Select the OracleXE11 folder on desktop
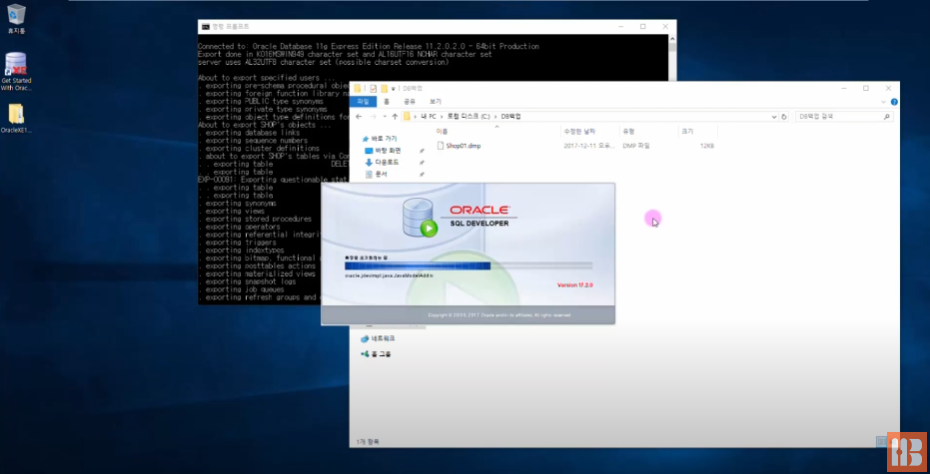The height and width of the screenshot is (474, 930). [x=16, y=119]
